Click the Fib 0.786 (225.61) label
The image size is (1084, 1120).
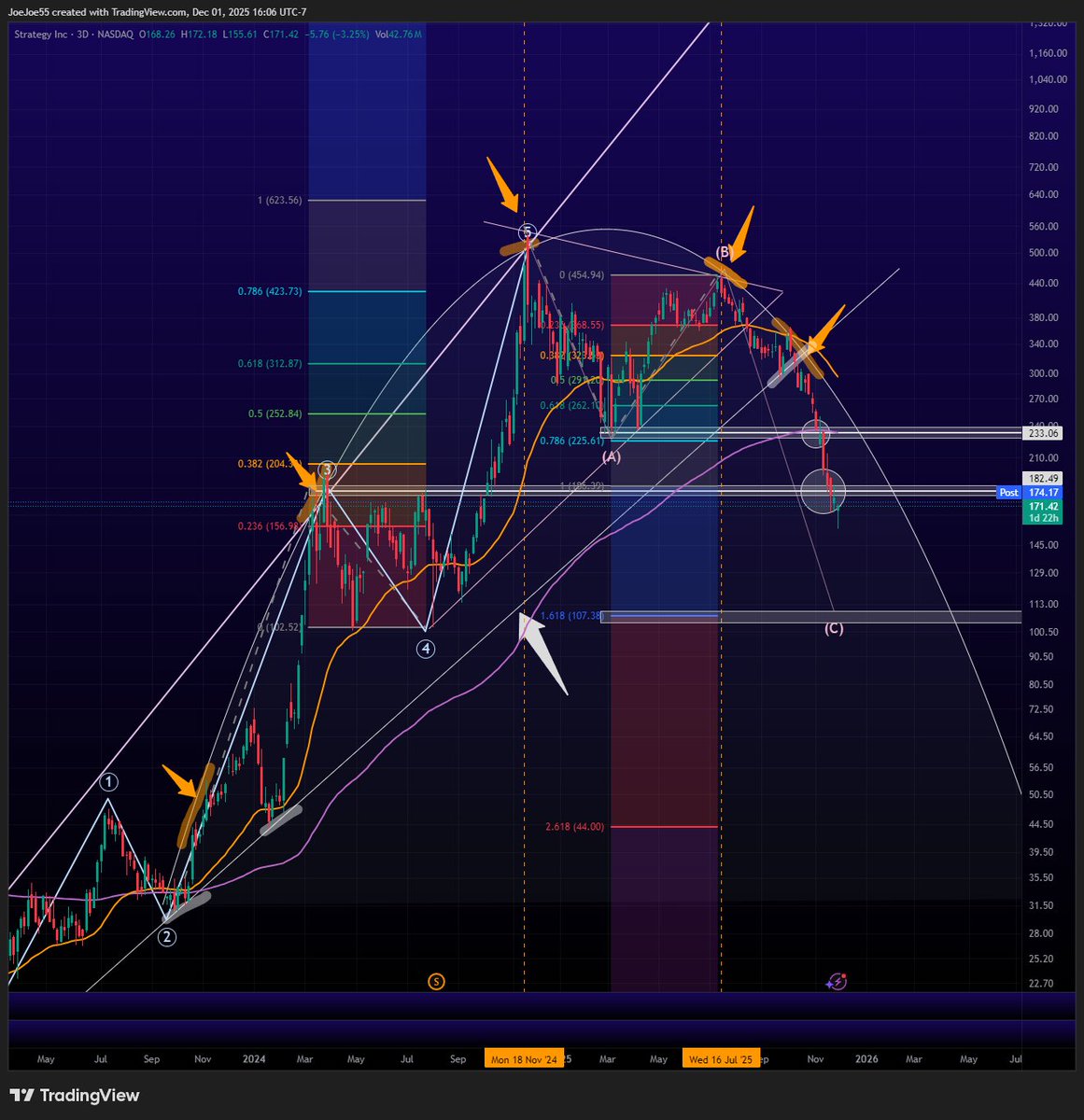pos(571,441)
